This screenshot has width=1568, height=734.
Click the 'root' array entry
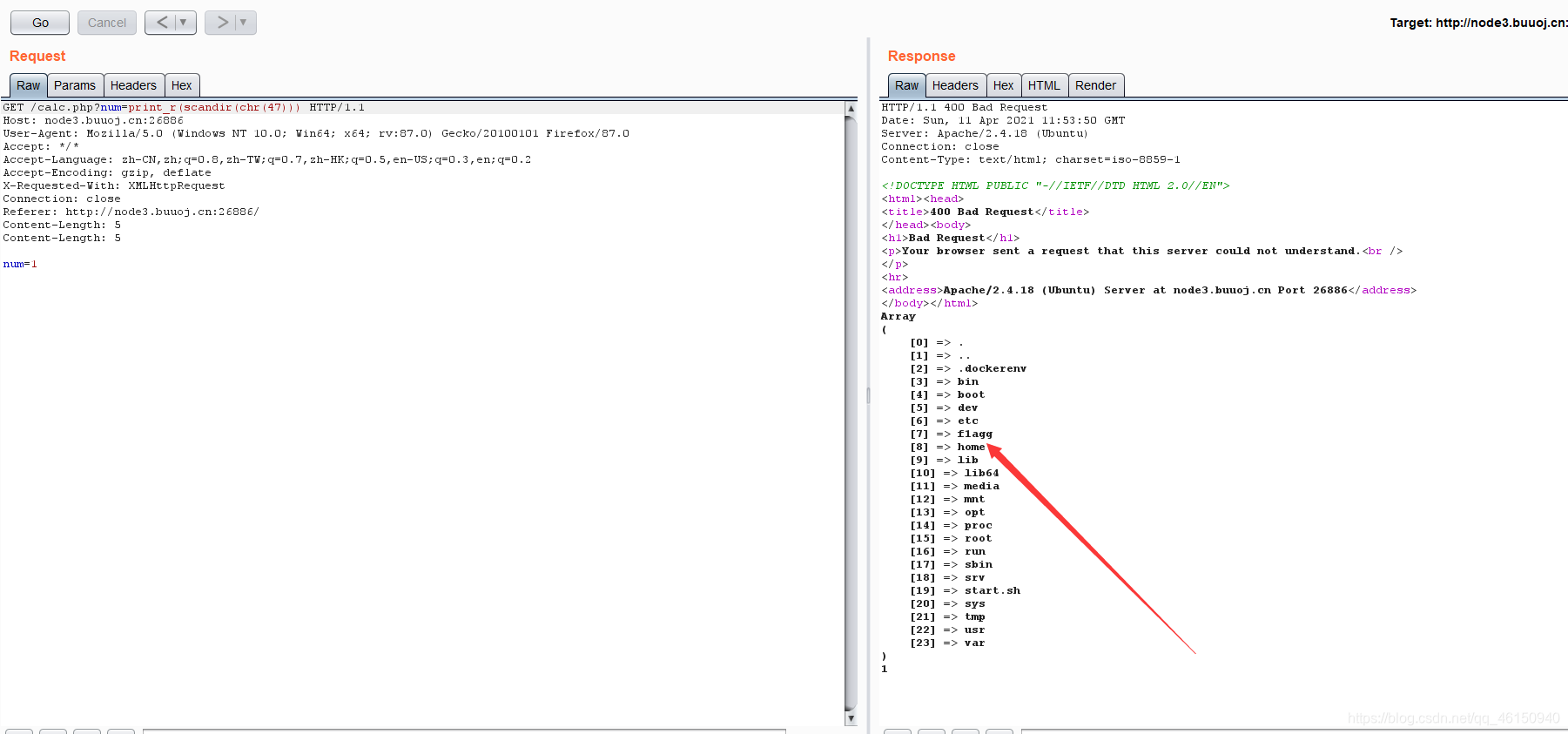pyautogui.click(x=979, y=539)
